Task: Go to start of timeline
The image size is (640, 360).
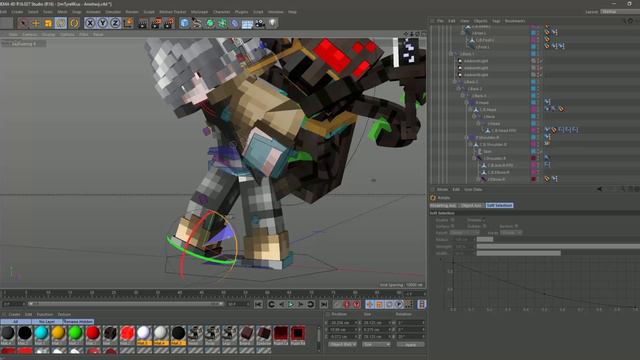Action: [258, 304]
